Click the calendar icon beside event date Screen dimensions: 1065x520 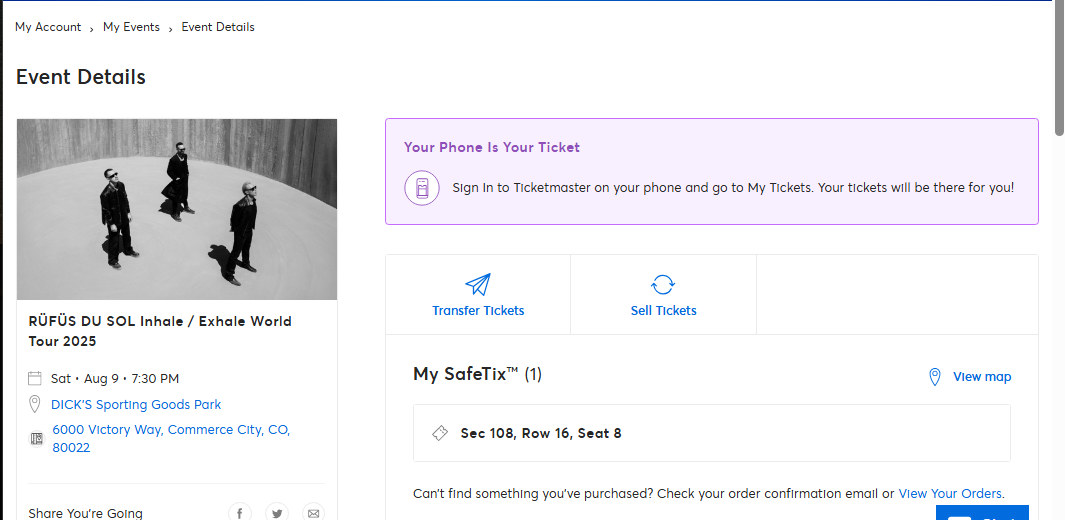tap(35, 378)
